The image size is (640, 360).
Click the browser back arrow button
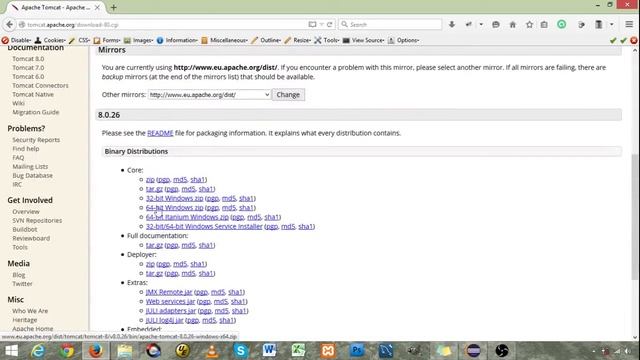[9, 24]
